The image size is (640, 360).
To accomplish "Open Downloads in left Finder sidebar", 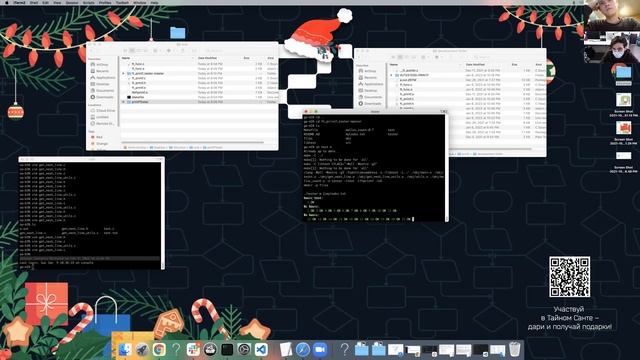I will click(x=102, y=97).
